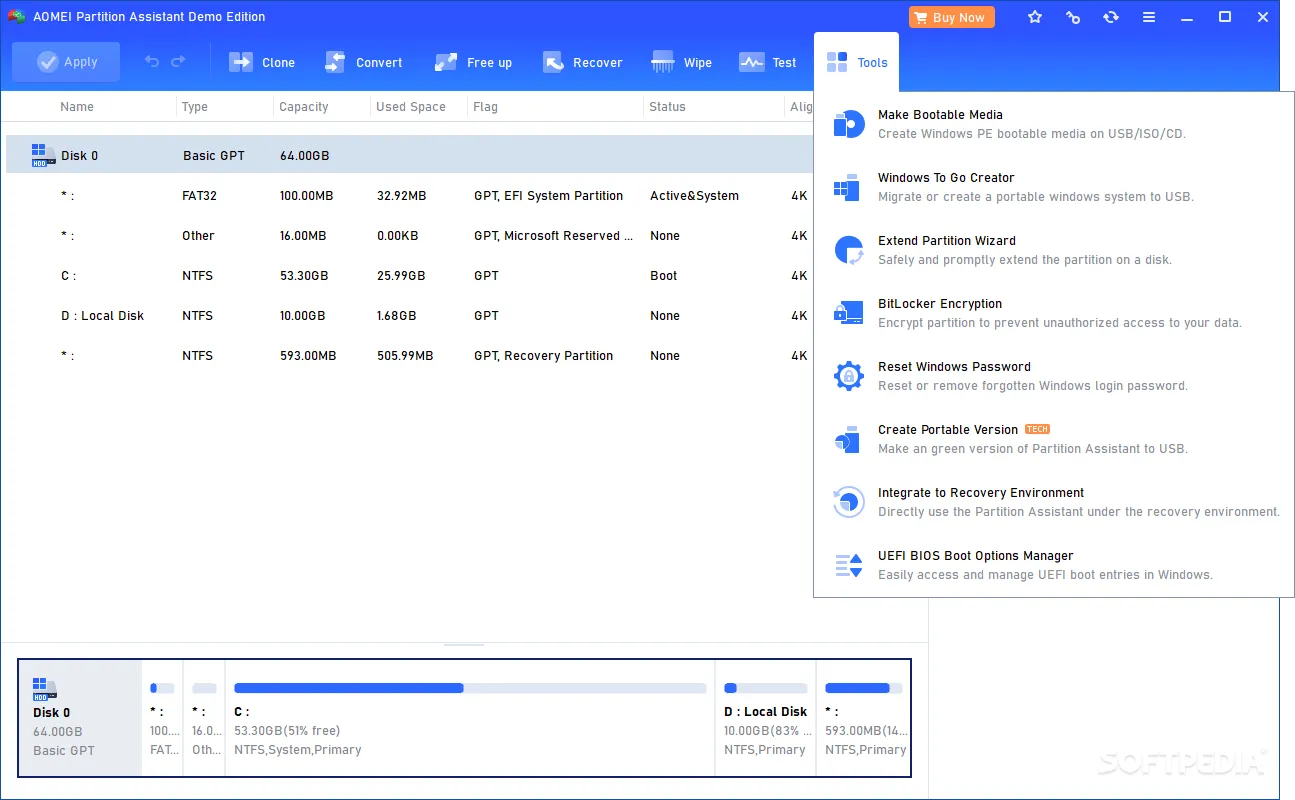This screenshot has width=1295, height=800.
Task: Select the Reset Windows Password gear icon
Action: (x=848, y=376)
